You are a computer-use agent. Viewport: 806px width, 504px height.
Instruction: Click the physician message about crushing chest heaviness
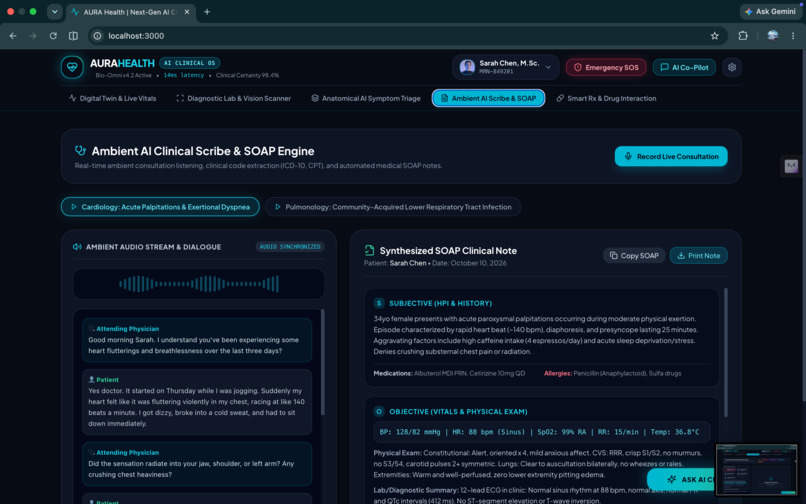197,464
